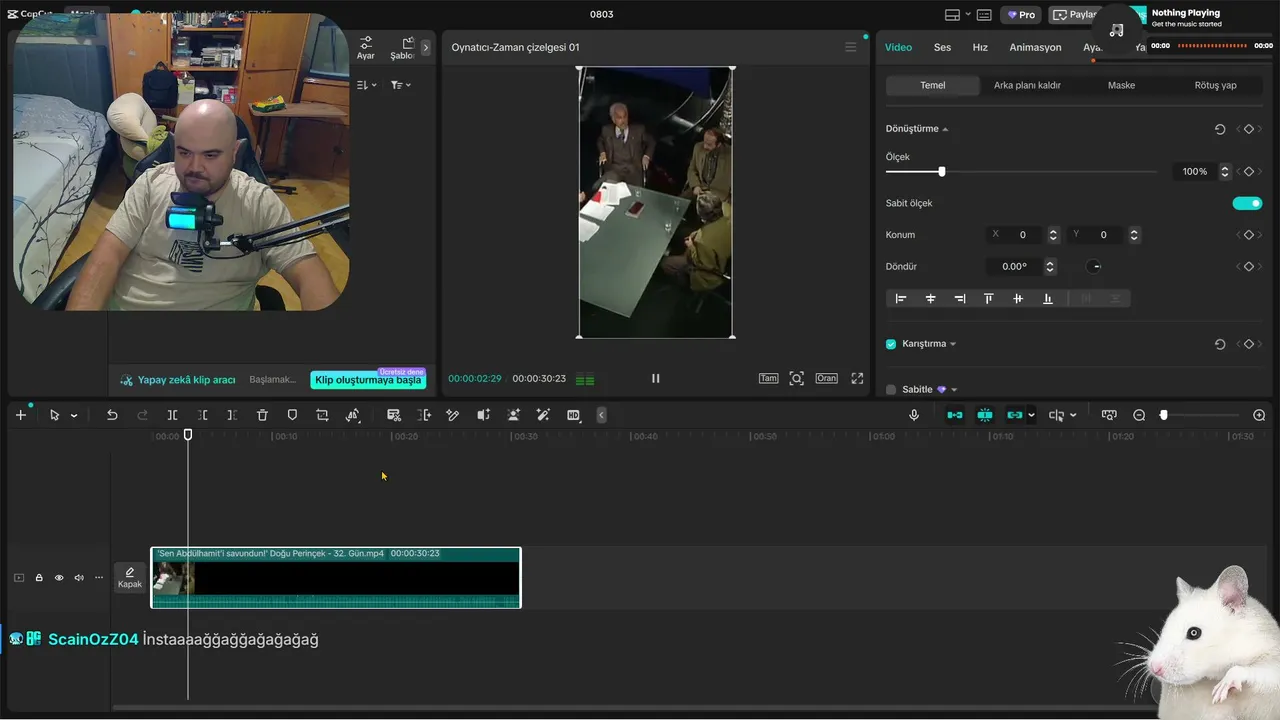Reset the Karıştırma blend settings
Screen dimensions: 1280x720
[1220, 344]
